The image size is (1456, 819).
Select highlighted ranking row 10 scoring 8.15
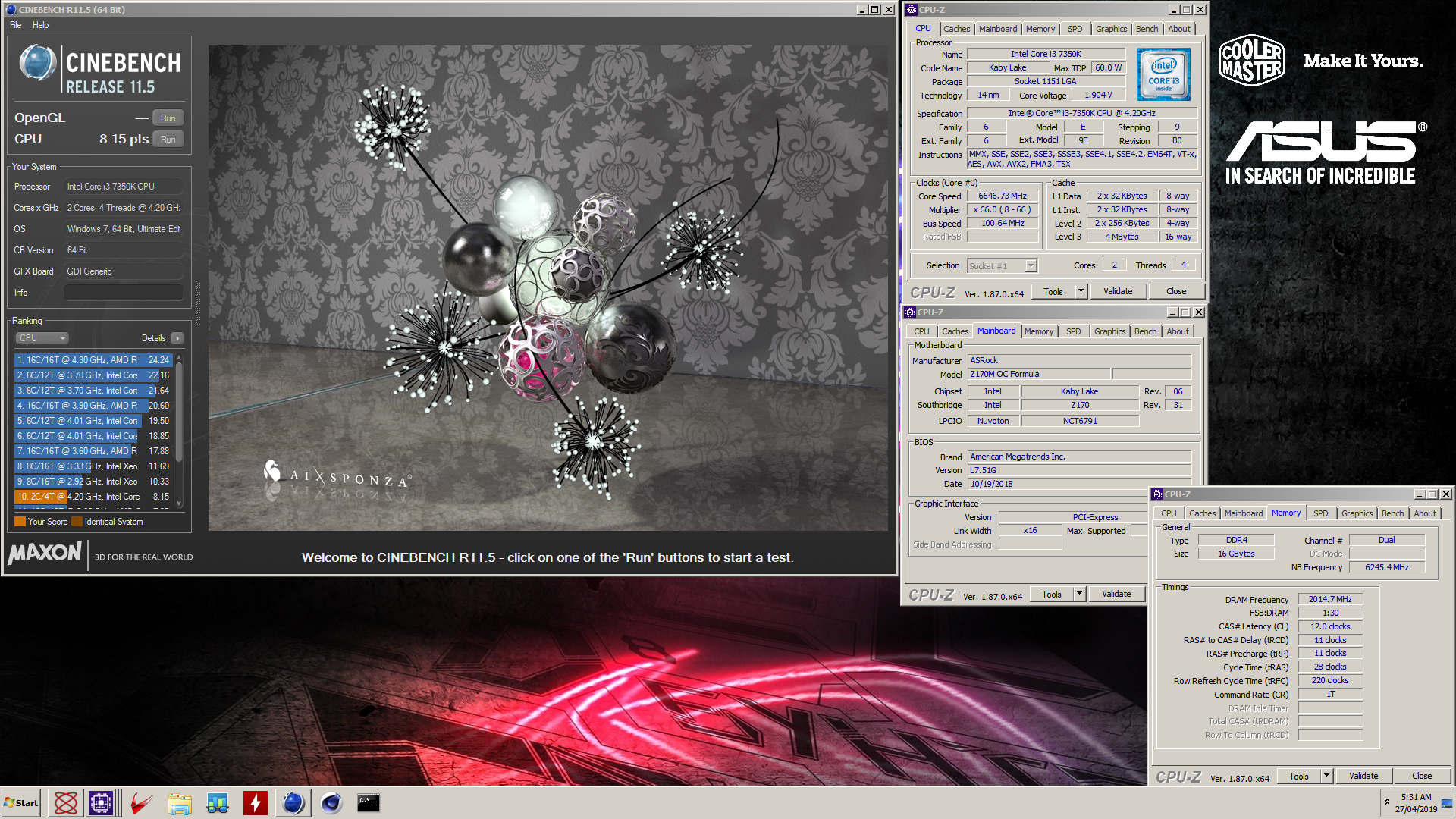point(93,497)
